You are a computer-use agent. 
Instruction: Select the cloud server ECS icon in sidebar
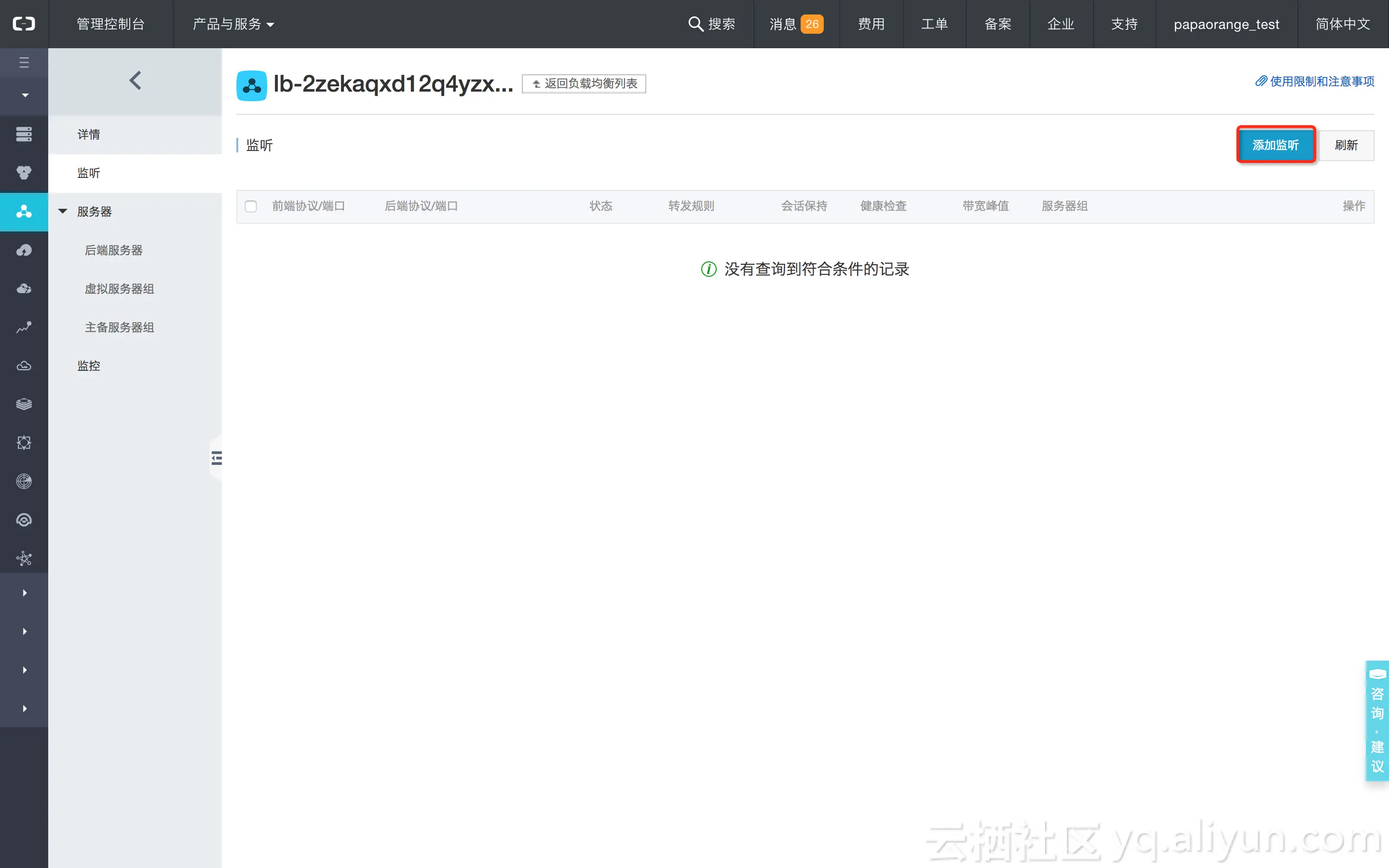coord(24,134)
